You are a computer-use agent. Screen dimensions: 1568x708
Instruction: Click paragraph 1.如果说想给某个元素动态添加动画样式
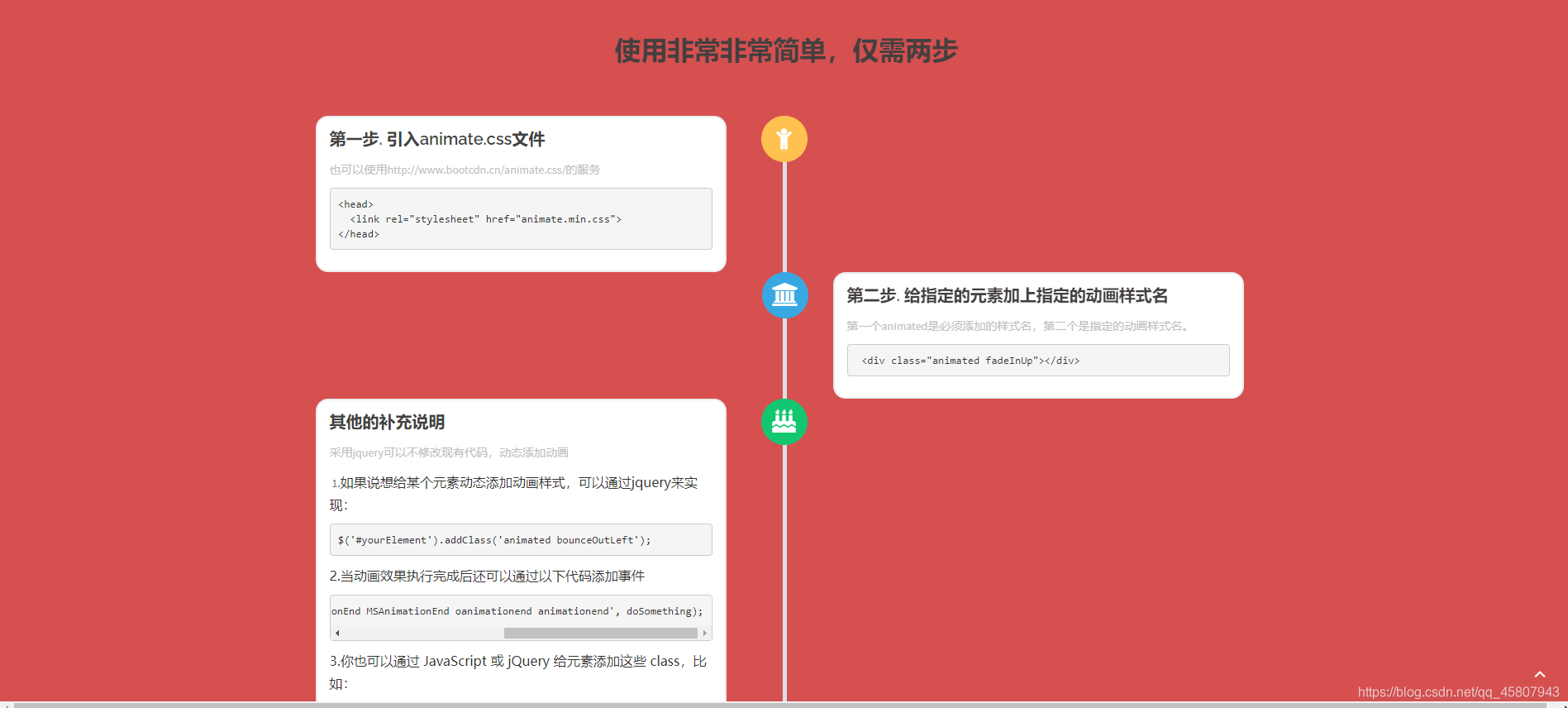click(x=514, y=494)
